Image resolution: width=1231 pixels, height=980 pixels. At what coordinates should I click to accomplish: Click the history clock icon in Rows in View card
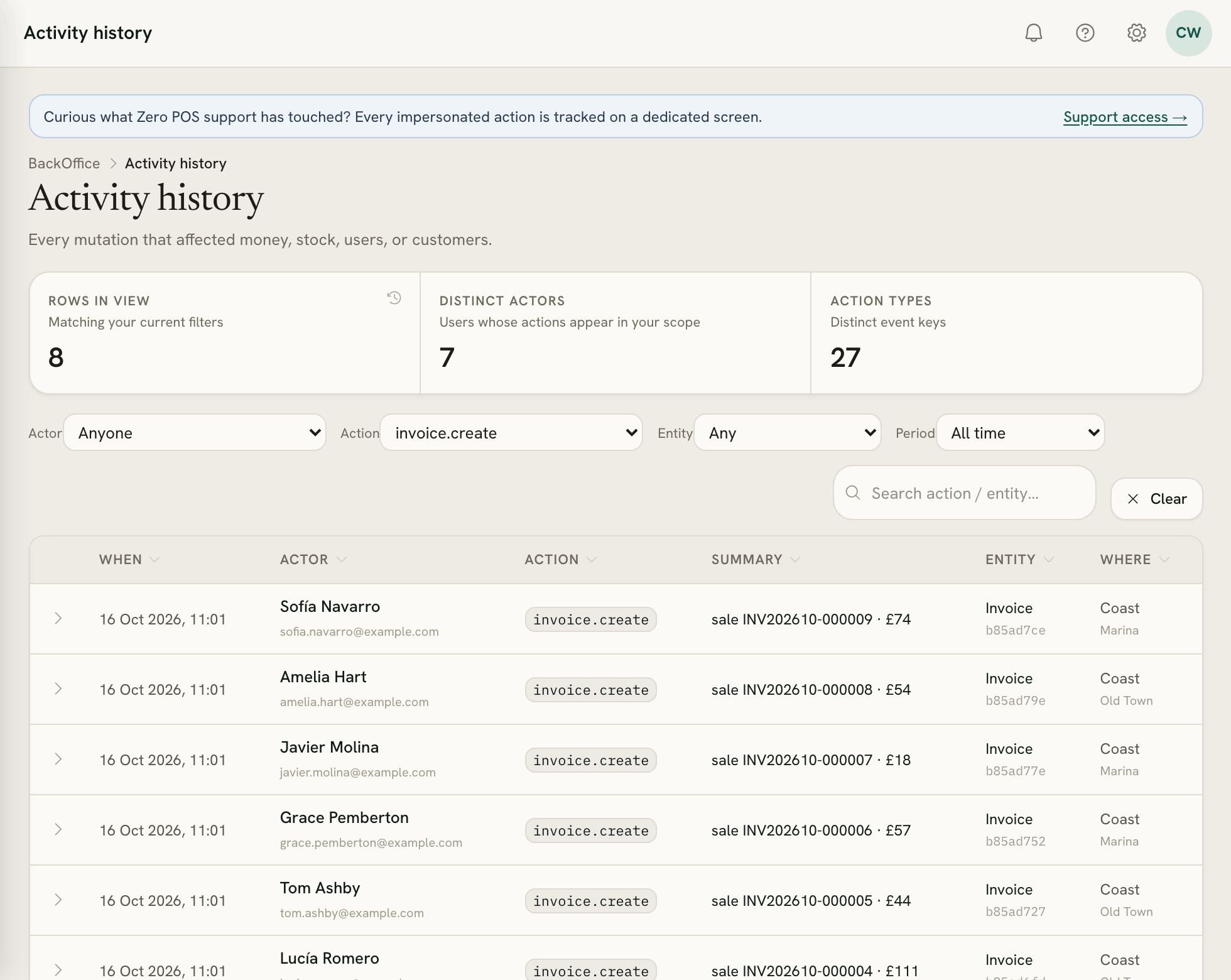pos(394,298)
